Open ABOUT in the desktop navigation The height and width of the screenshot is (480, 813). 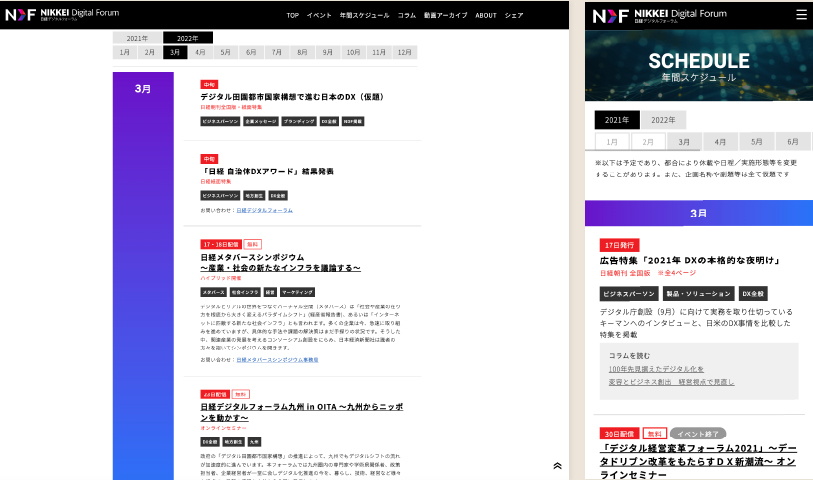coord(486,16)
